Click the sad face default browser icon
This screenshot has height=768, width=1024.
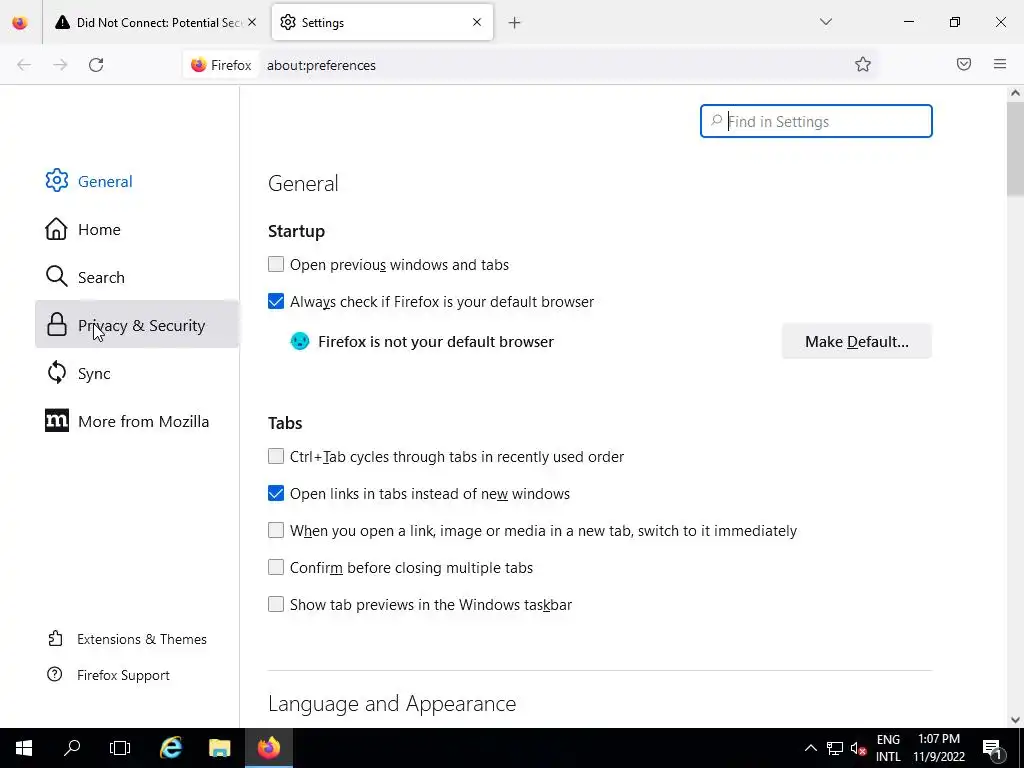[300, 341]
